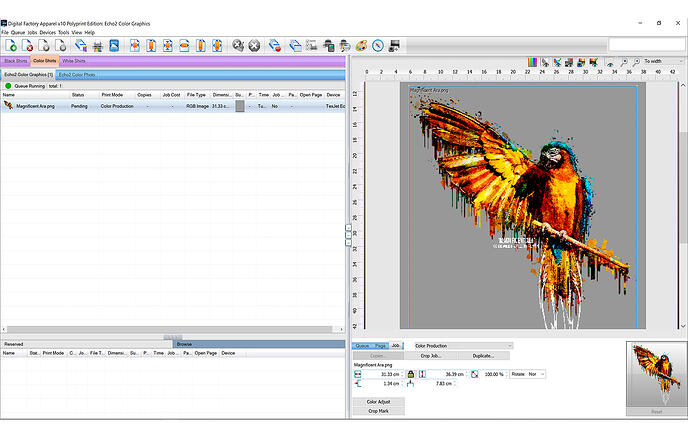Click the job height value field

pyautogui.click(x=448, y=374)
